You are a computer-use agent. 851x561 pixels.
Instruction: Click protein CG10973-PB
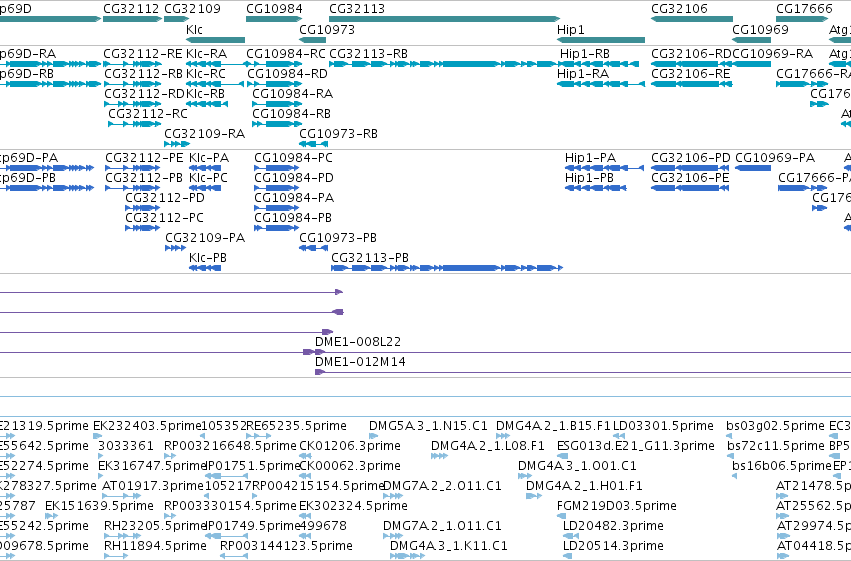[313, 248]
